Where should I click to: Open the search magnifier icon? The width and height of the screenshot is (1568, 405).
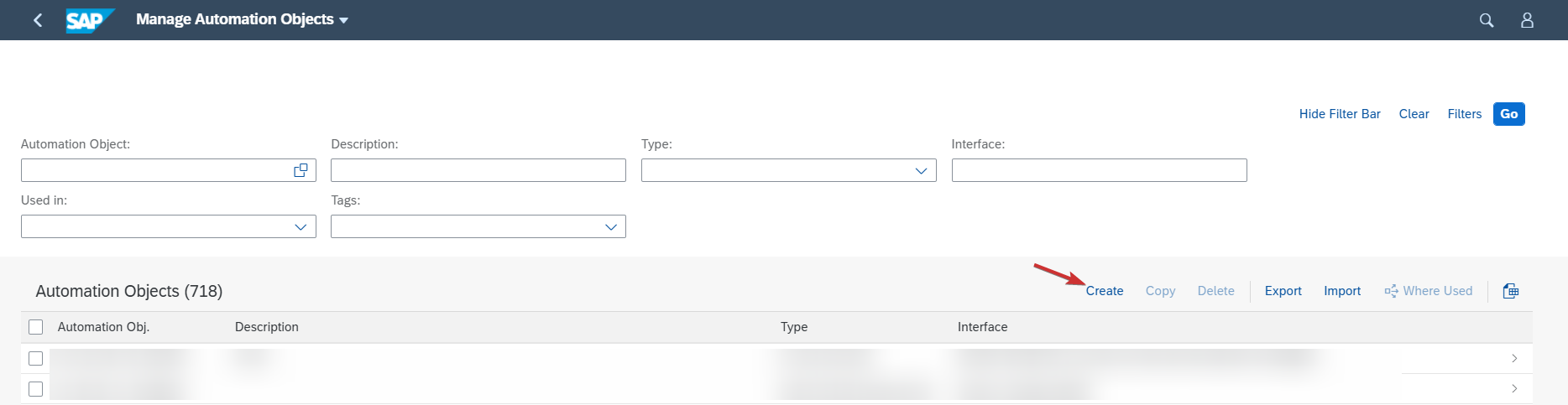point(1487,20)
